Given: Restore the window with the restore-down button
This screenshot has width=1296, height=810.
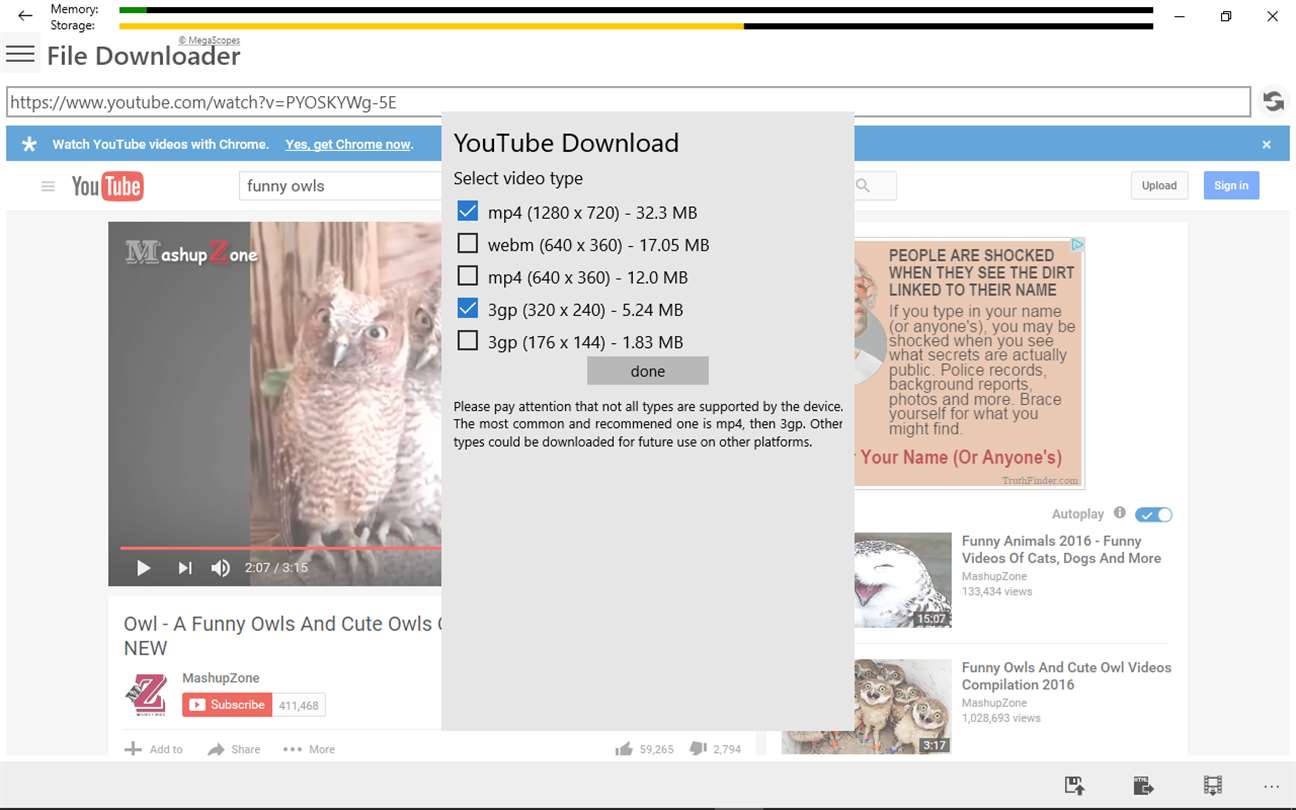Looking at the screenshot, I should click(1226, 16).
